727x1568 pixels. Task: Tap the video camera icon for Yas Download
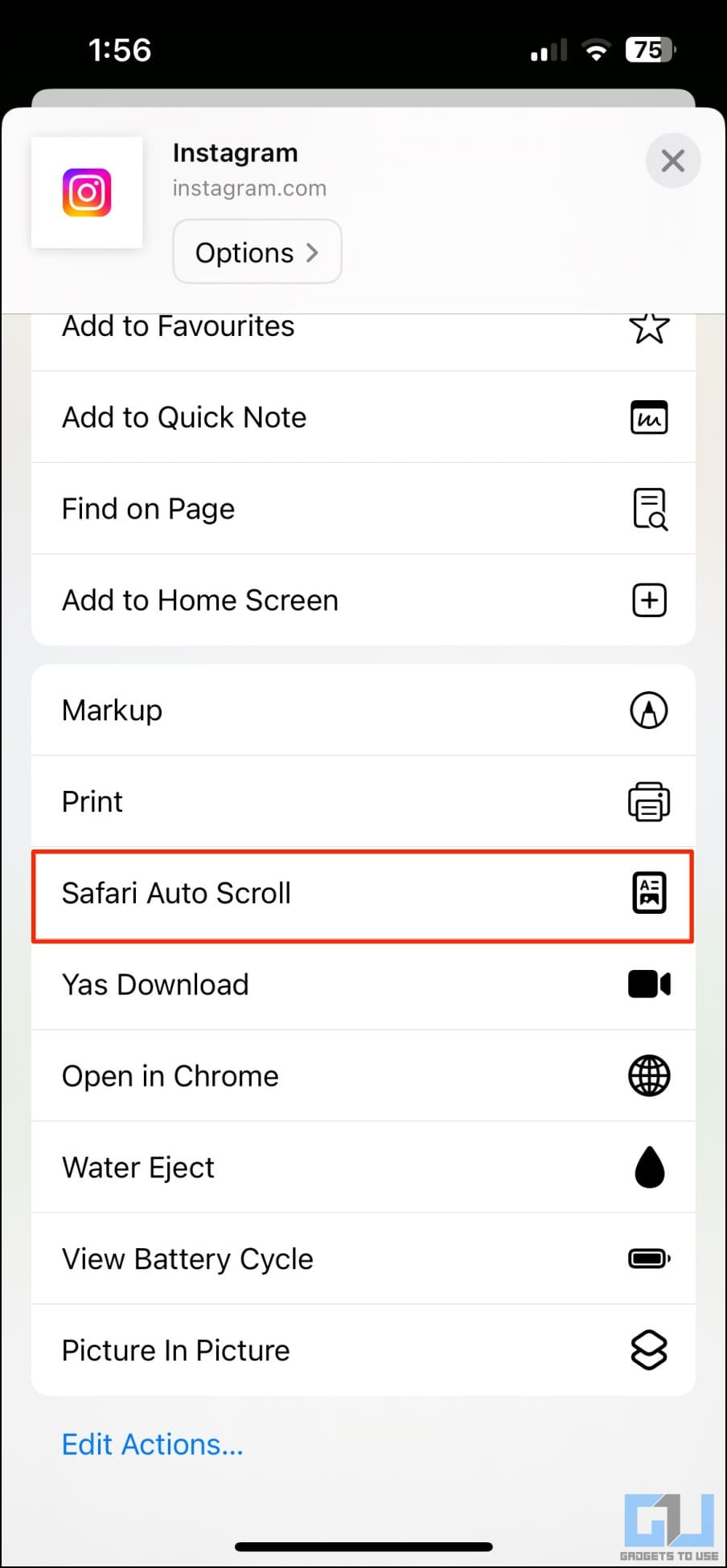649,985
